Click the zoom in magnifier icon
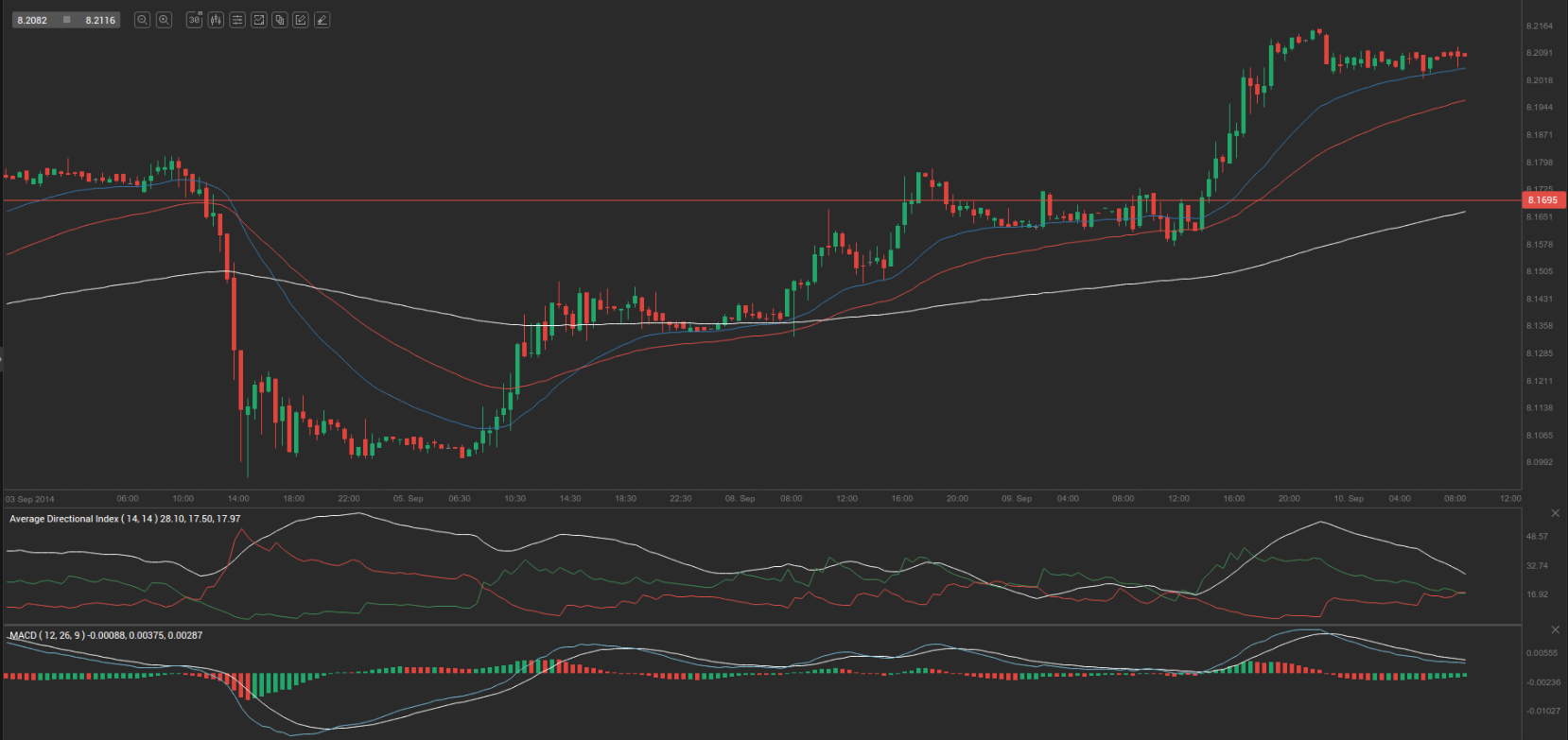The image size is (1568, 740). pyautogui.click(x=164, y=20)
